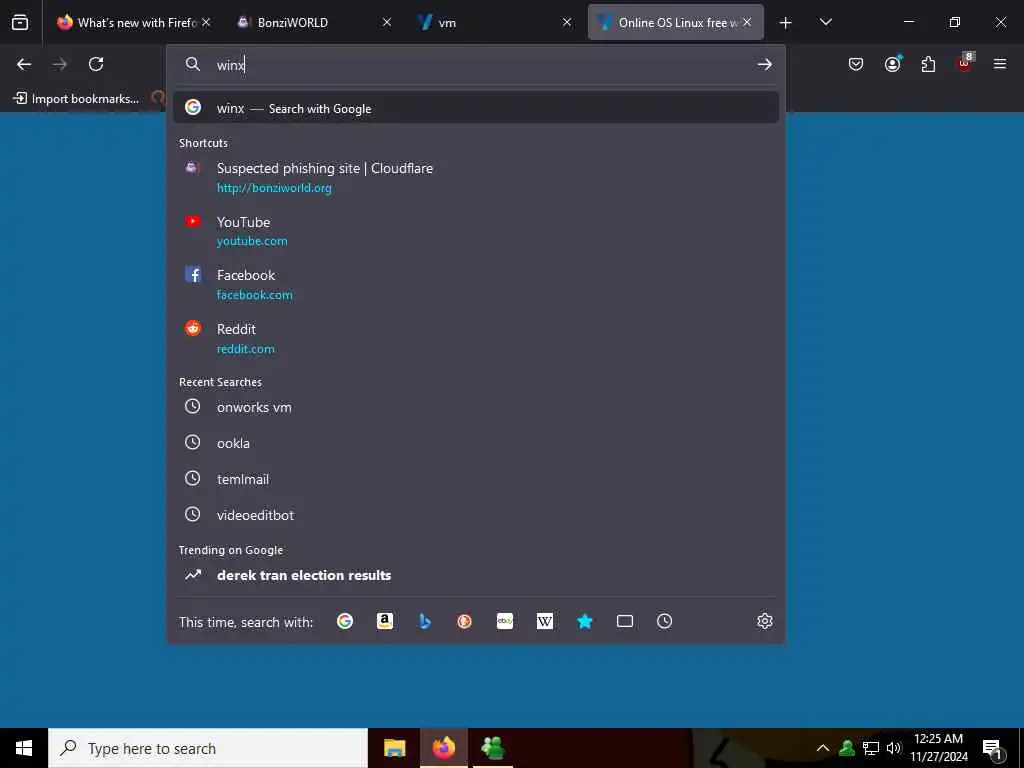Open Firefox account menu icon
The height and width of the screenshot is (768, 1024).
coord(892,64)
